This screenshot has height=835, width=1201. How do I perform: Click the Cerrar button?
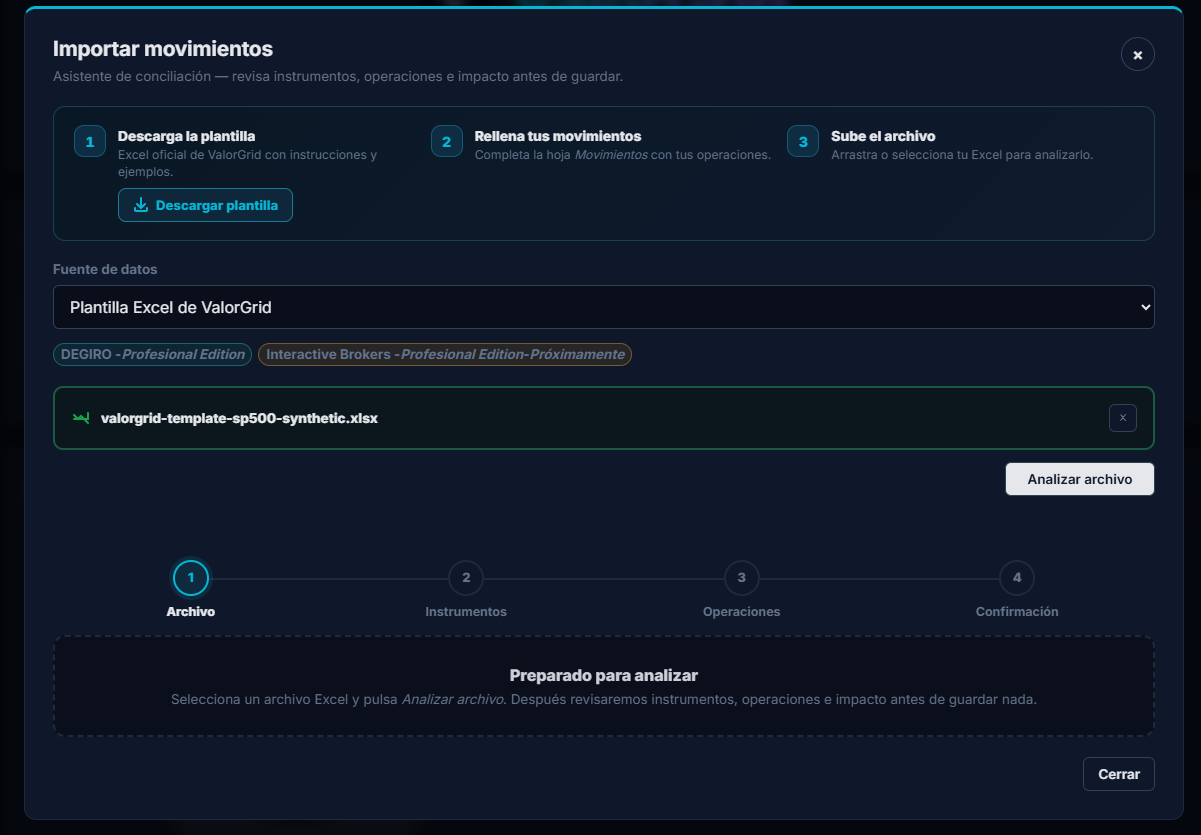point(1119,774)
